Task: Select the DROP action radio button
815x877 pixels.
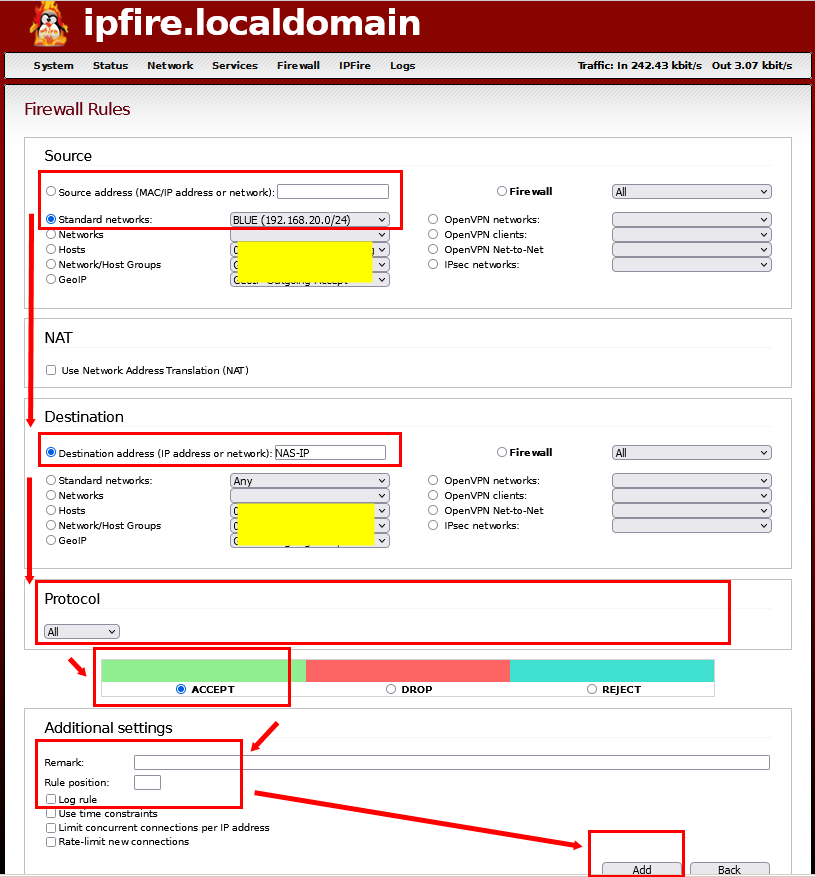Action: pyautogui.click(x=391, y=689)
